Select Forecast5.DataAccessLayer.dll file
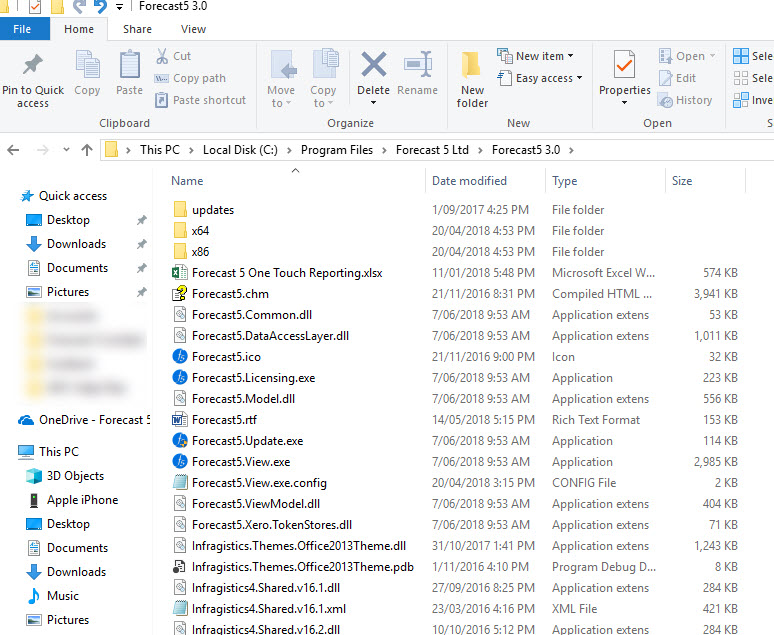Image resolution: width=774 pixels, height=635 pixels. 270,336
